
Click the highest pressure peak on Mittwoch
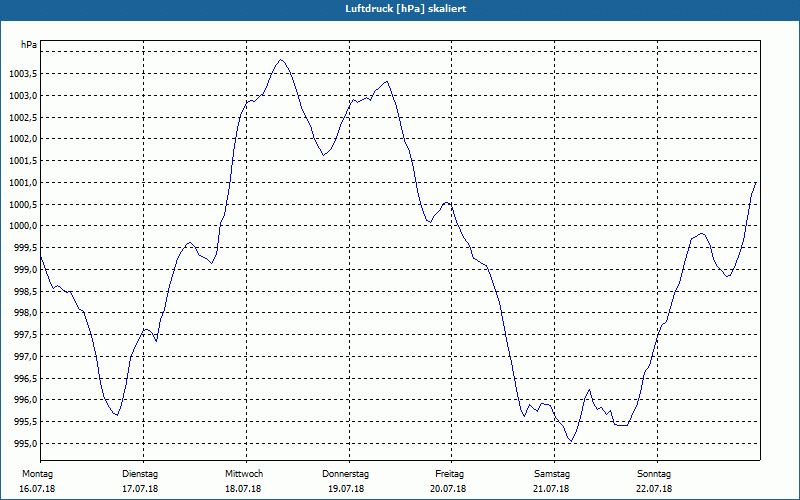pyautogui.click(x=281, y=60)
